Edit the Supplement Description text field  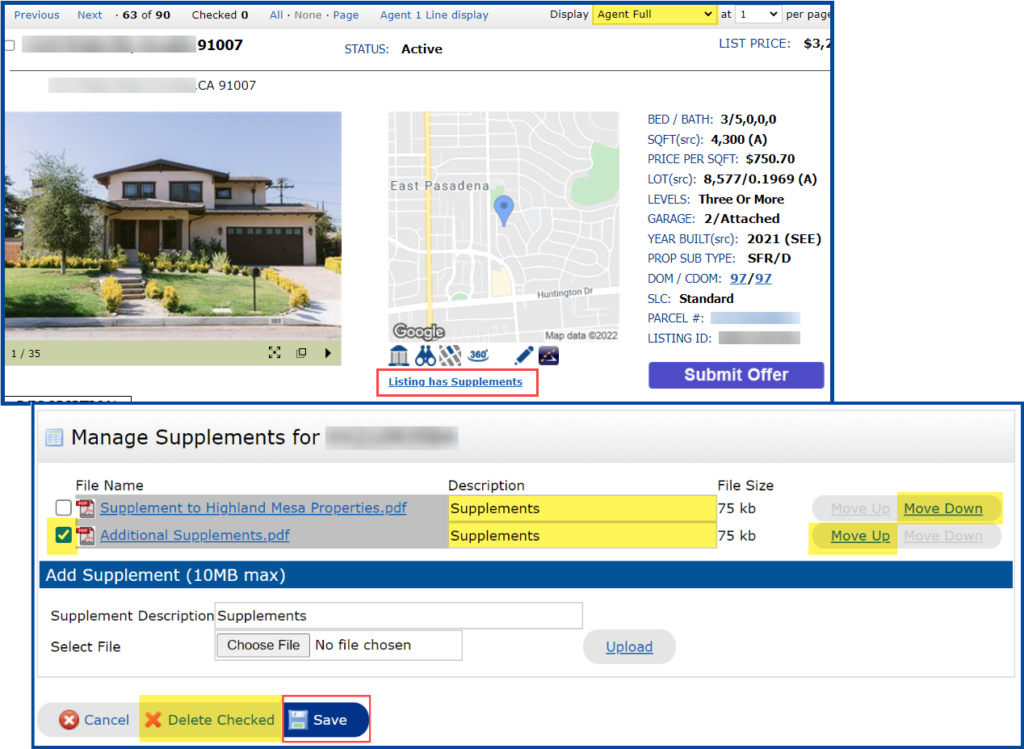(x=399, y=615)
